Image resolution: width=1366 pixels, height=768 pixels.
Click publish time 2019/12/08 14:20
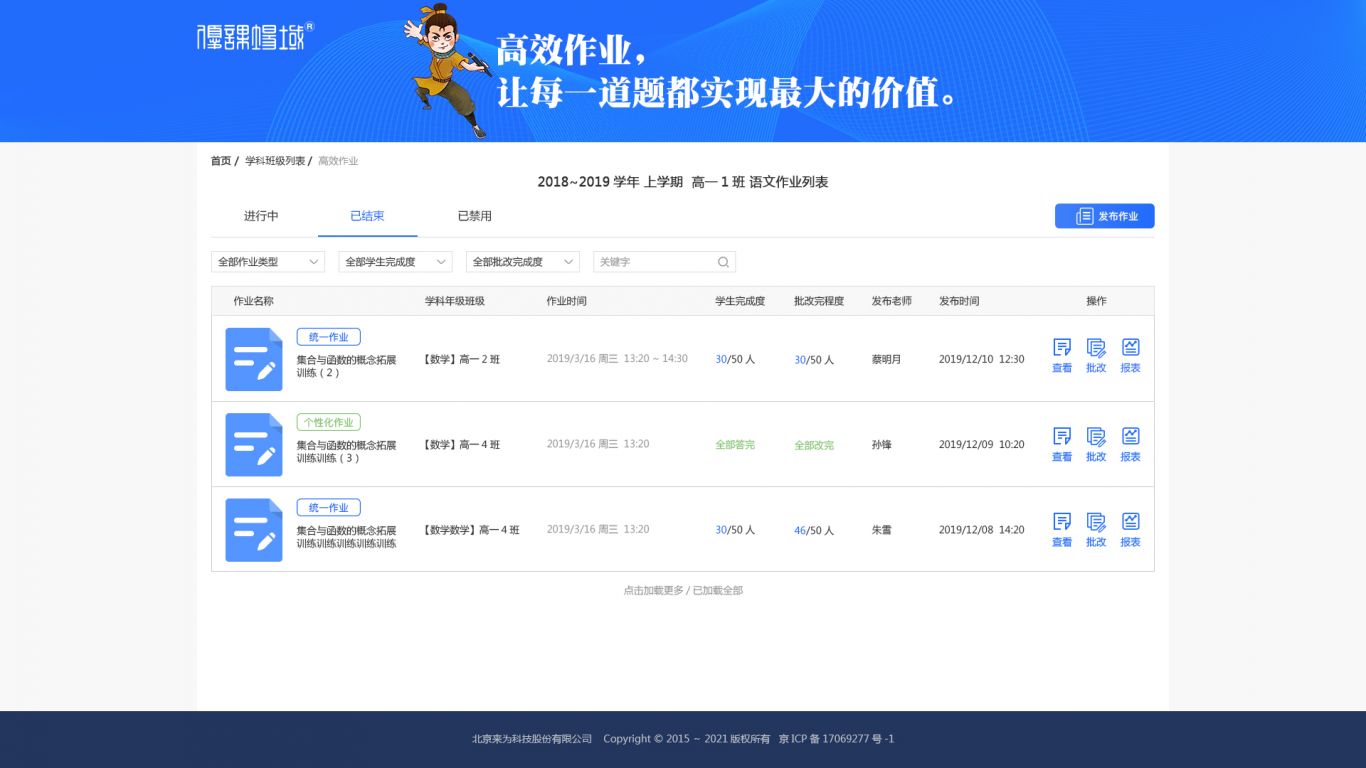coord(981,530)
